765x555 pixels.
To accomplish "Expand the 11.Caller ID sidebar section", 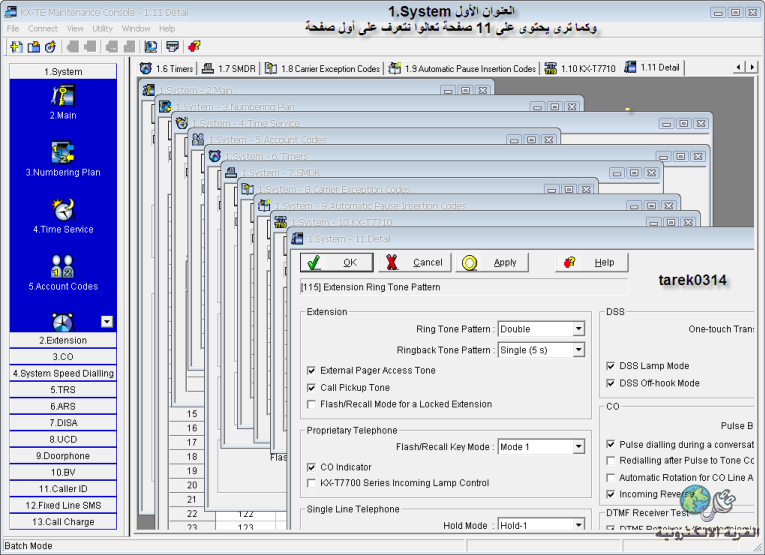I will tap(63, 489).
